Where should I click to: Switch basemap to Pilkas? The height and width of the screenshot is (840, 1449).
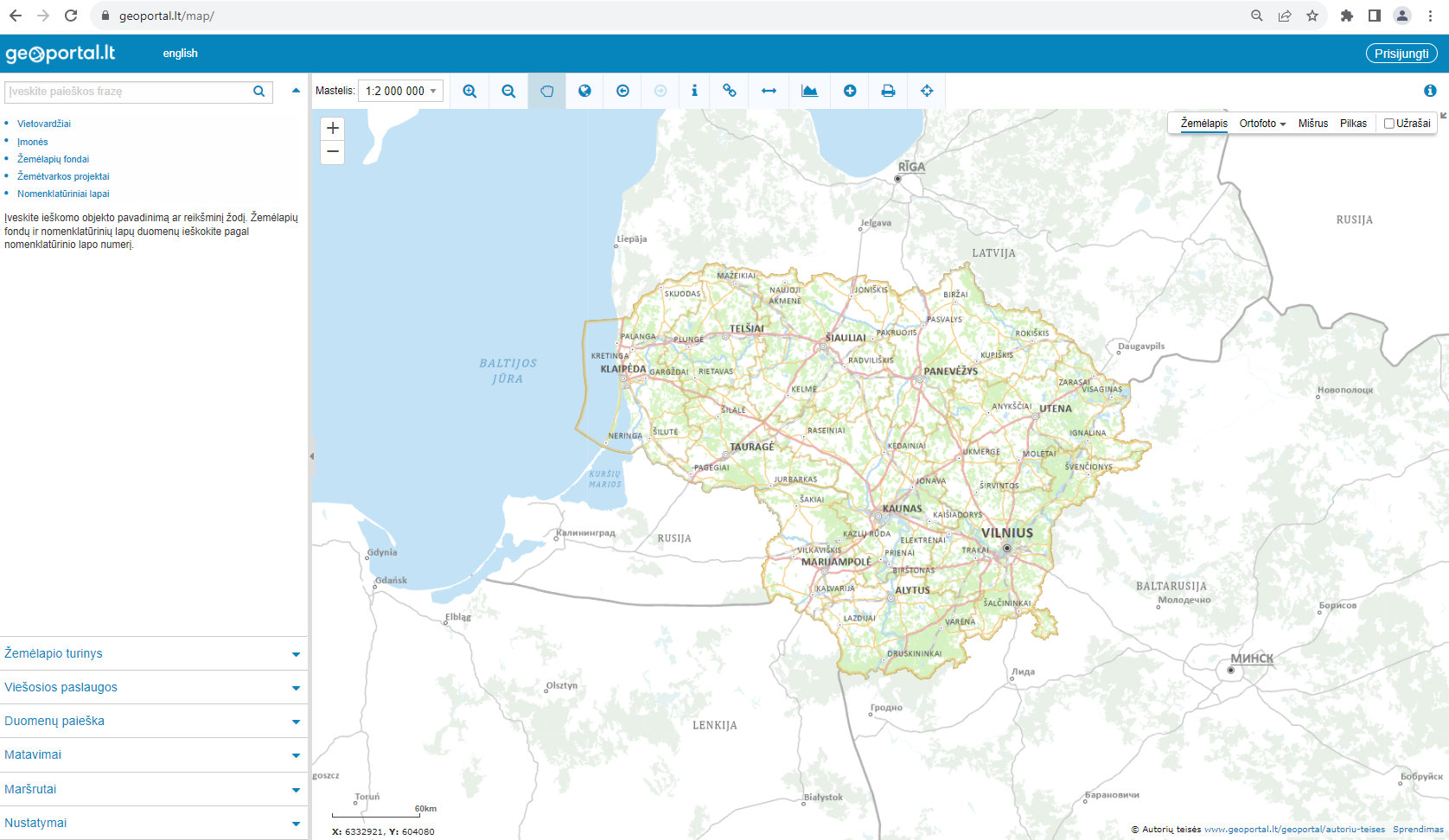[x=1354, y=123]
